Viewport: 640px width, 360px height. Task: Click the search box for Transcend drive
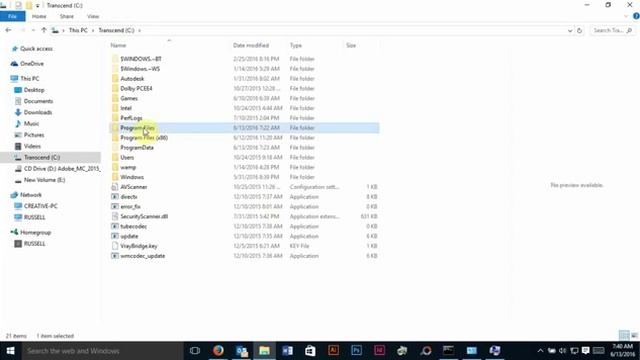(x=613, y=30)
